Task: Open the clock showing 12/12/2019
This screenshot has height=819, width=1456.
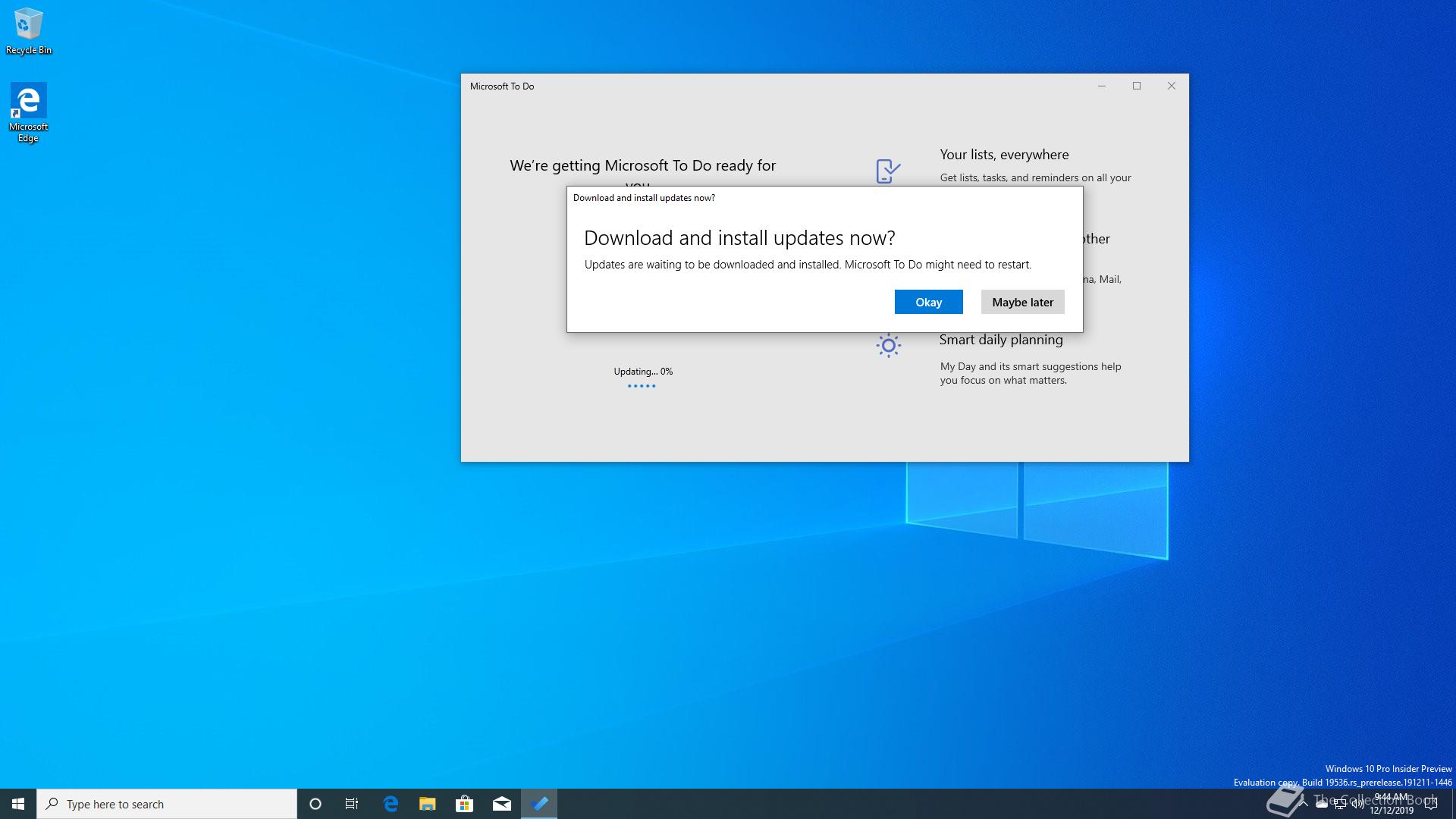Action: (x=1392, y=804)
